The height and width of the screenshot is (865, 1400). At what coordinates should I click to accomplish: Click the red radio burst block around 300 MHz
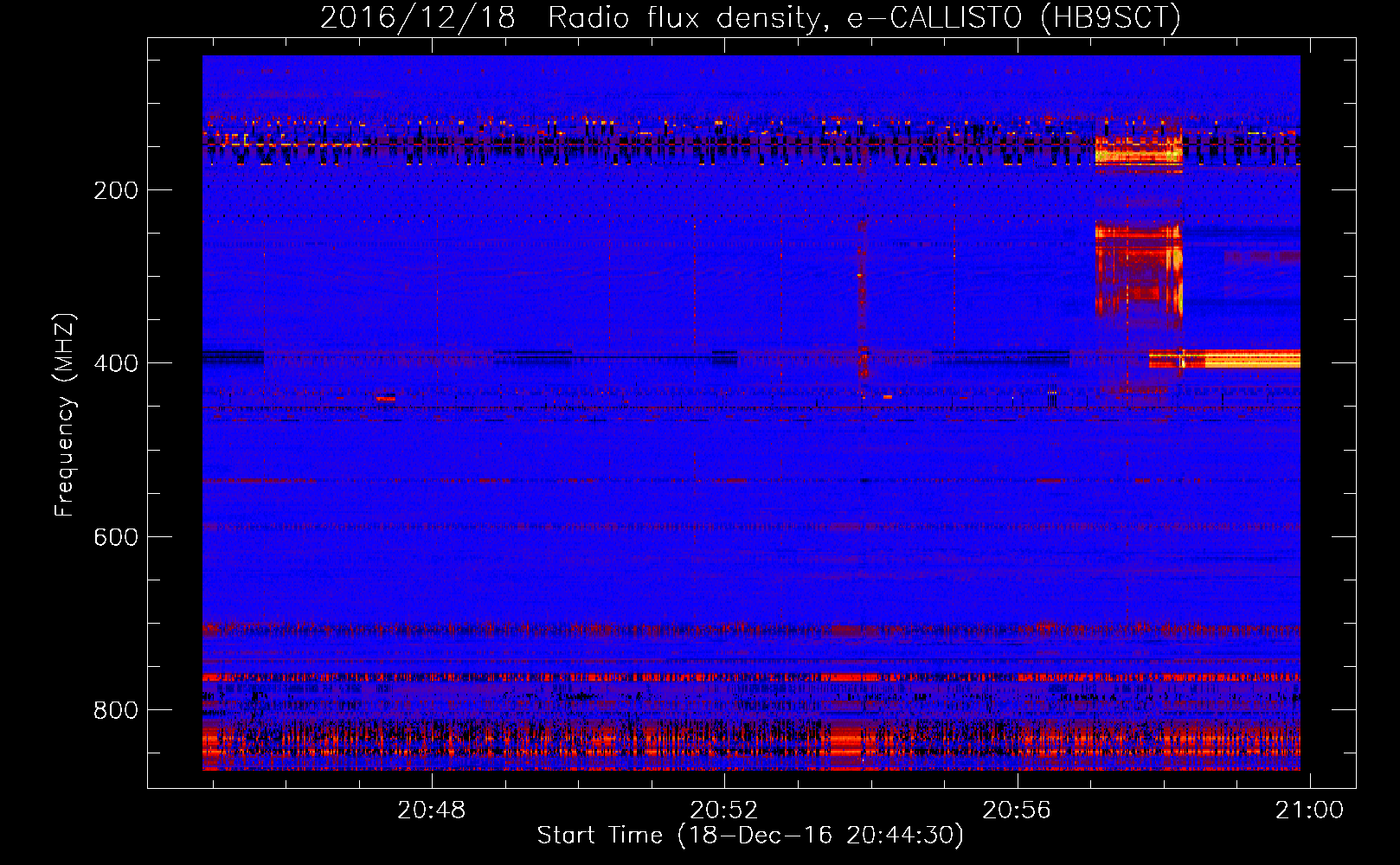click(x=1139, y=268)
